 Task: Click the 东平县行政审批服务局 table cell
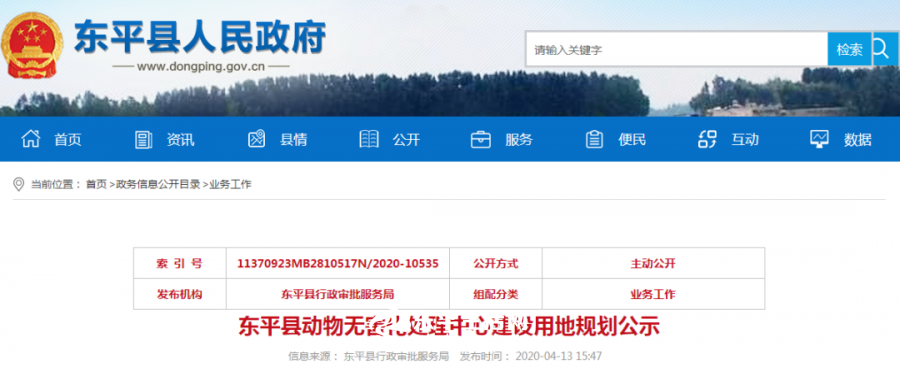click(338, 294)
